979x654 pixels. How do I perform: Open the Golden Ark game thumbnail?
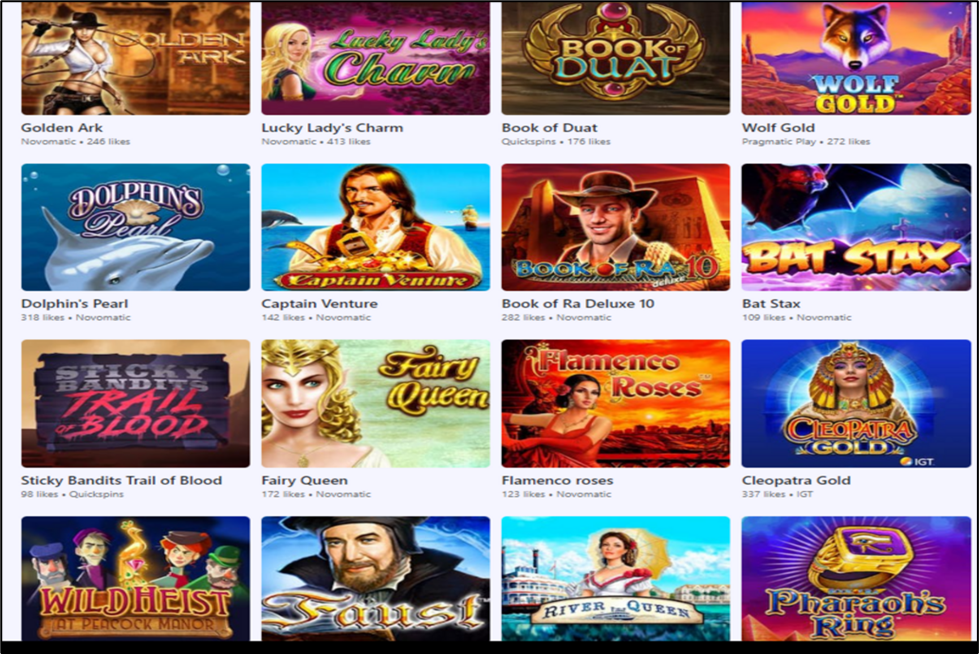[x=135, y=58]
